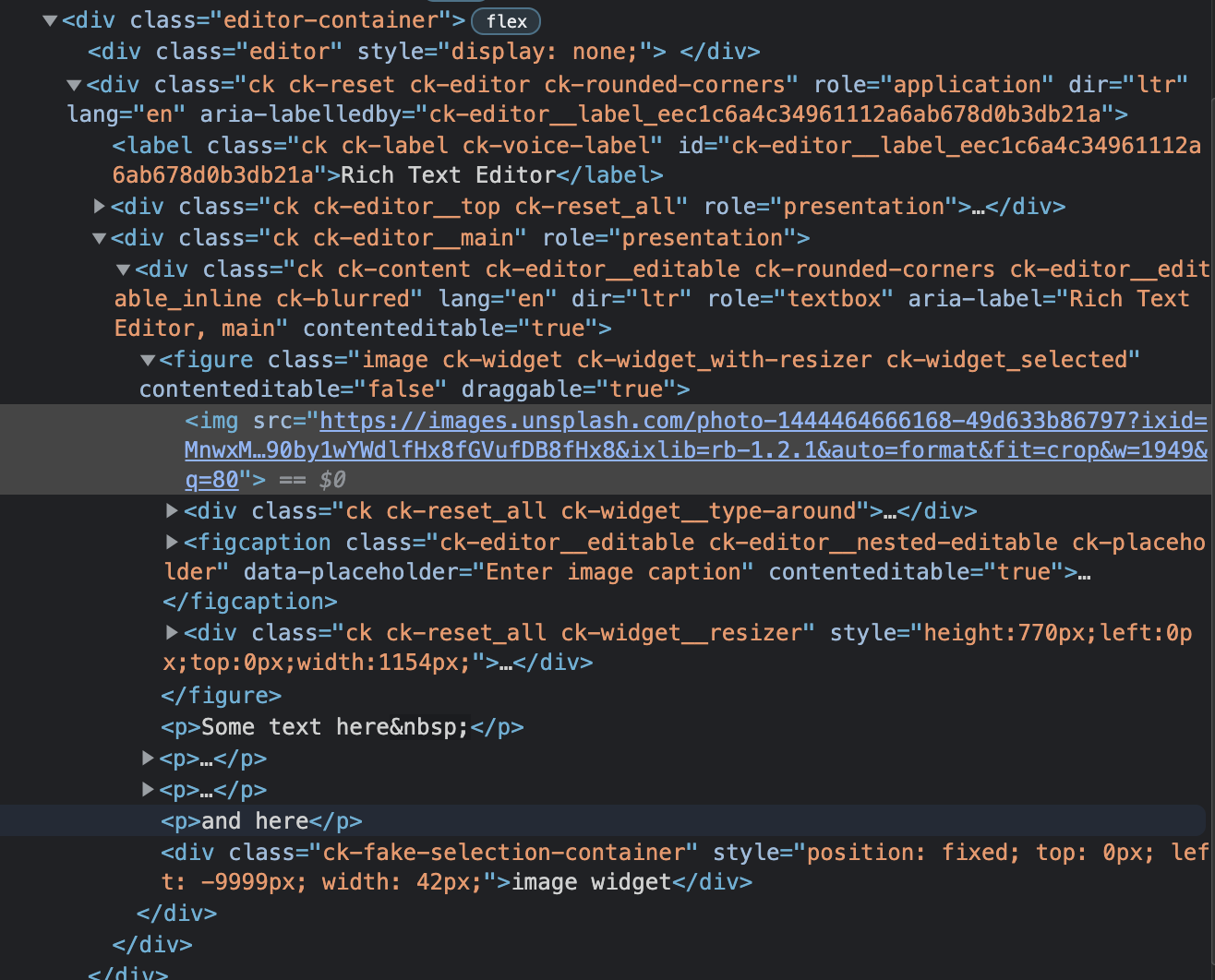
Task: Click the ck-editor__main role="presentation" value
Action: (x=703, y=238)
